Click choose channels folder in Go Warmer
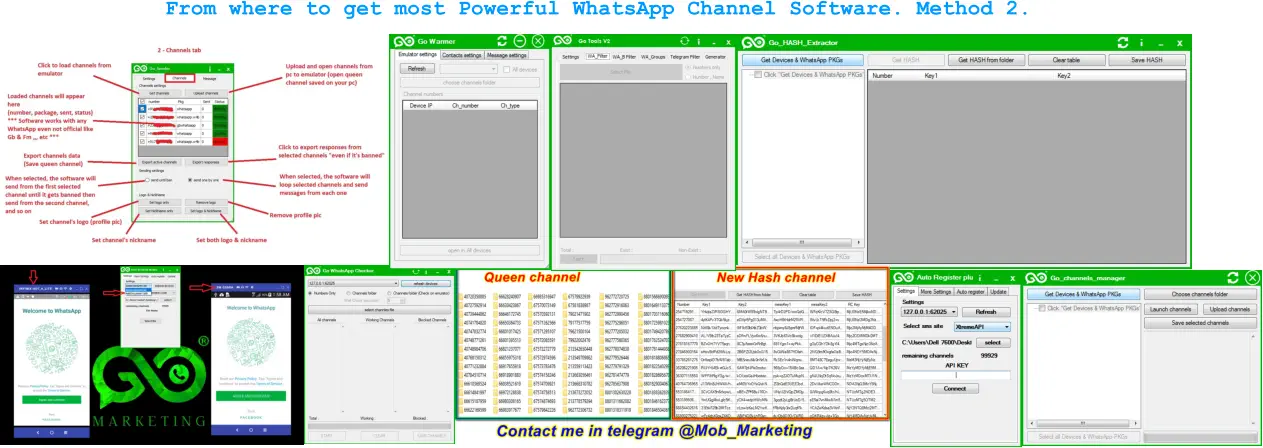 [469, 82]
